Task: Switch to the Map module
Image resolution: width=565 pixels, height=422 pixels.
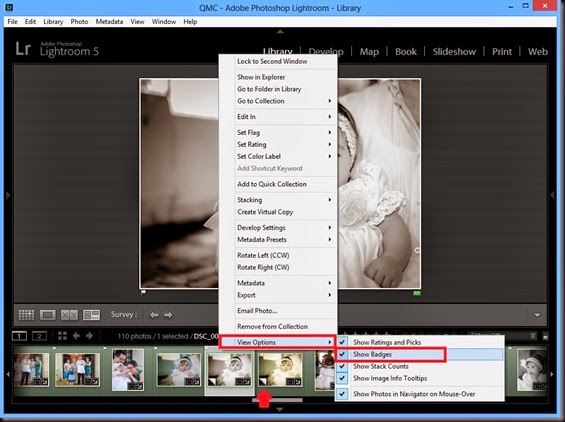Action: click(369, 52)
